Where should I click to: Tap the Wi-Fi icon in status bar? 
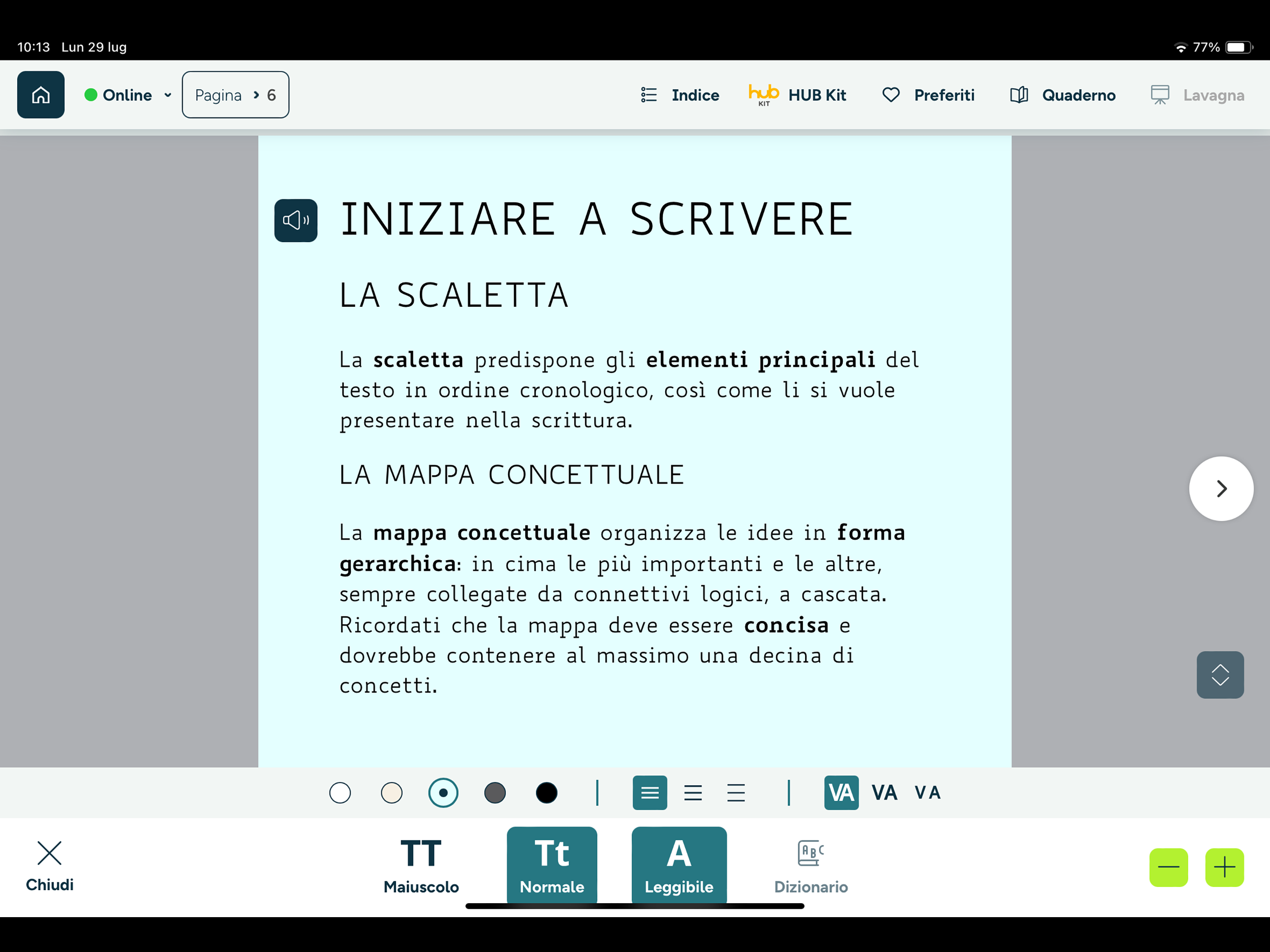pyautogui.click(x=1180, y=48)
